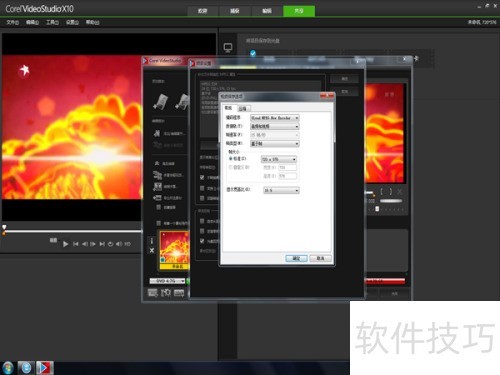Click the monitor icon in Share sidebar
This screenshot has height=375, width=500.
click(x=228, y=48)
